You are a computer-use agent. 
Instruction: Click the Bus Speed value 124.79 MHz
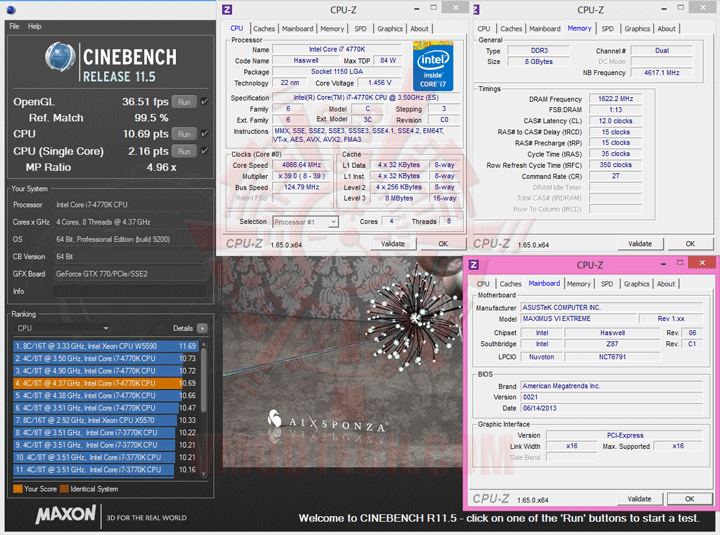(302, 187)
